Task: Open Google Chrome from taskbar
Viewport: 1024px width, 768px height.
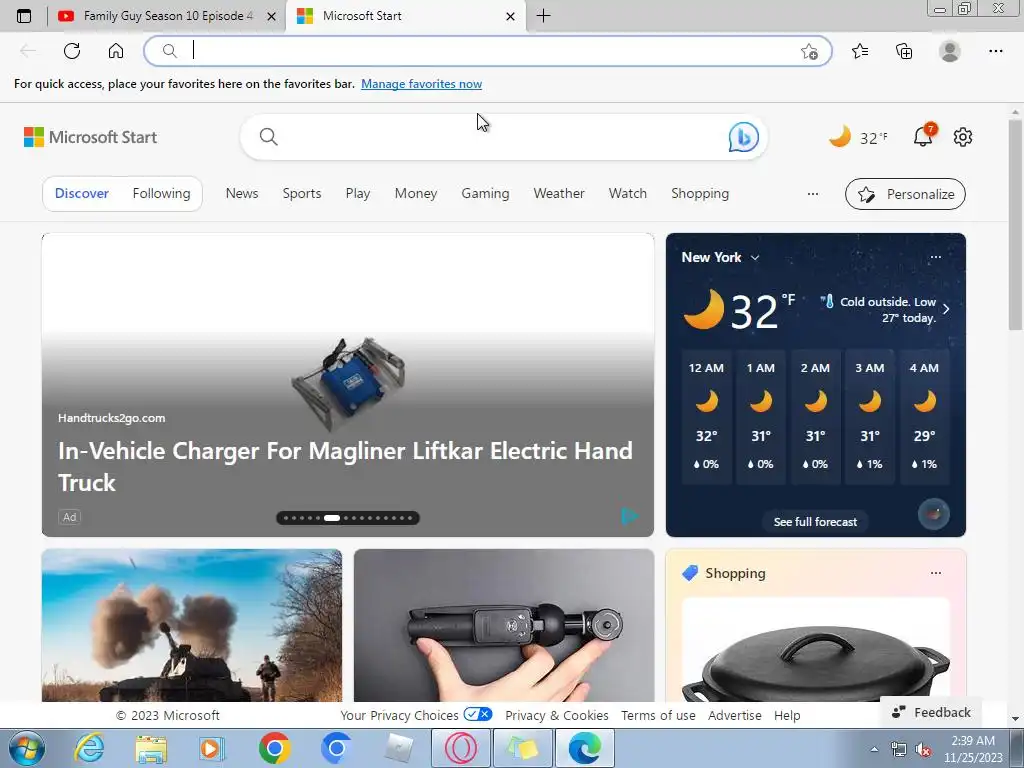Action: click(274, 748)
